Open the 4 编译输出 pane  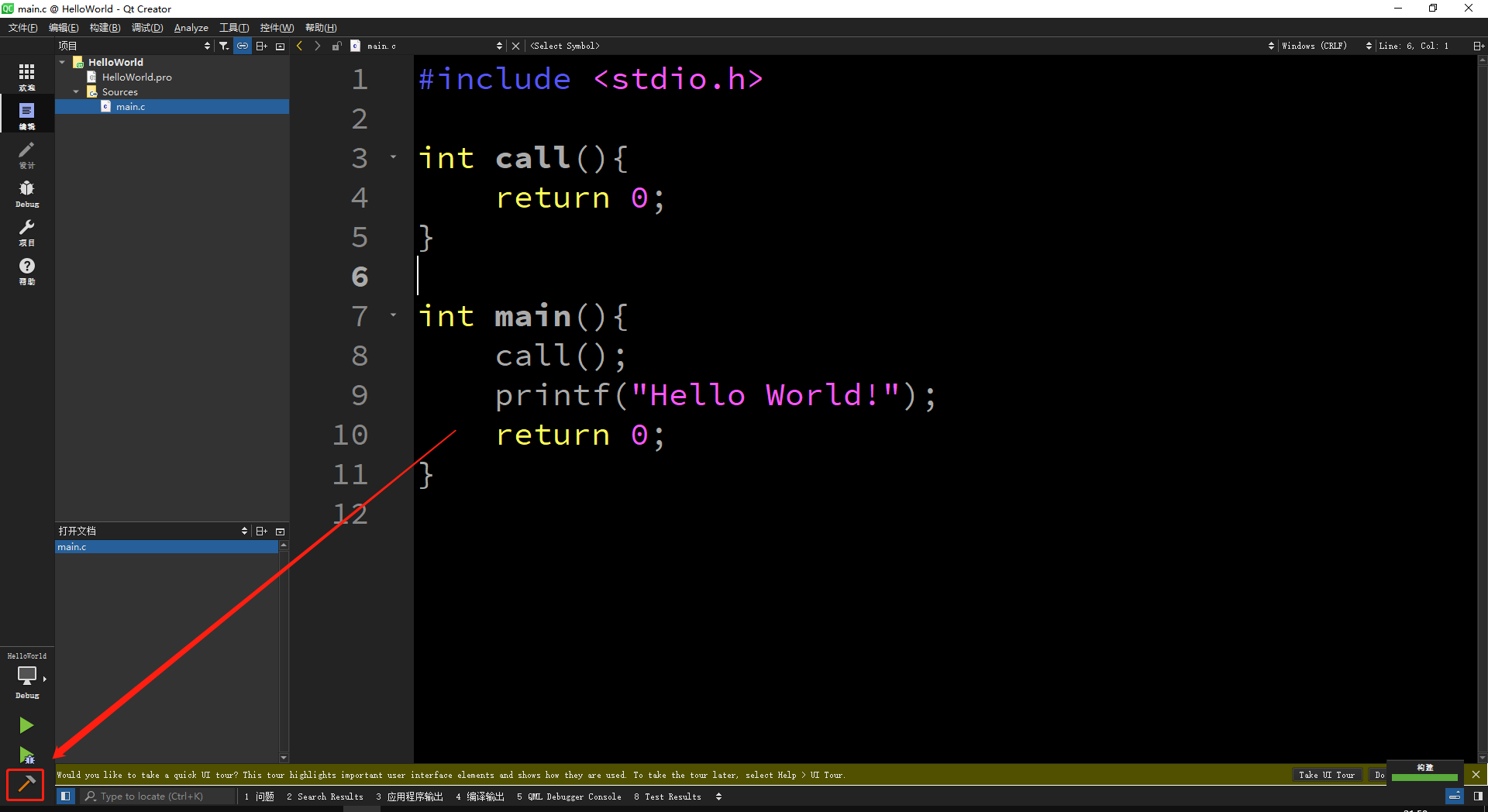480,796
